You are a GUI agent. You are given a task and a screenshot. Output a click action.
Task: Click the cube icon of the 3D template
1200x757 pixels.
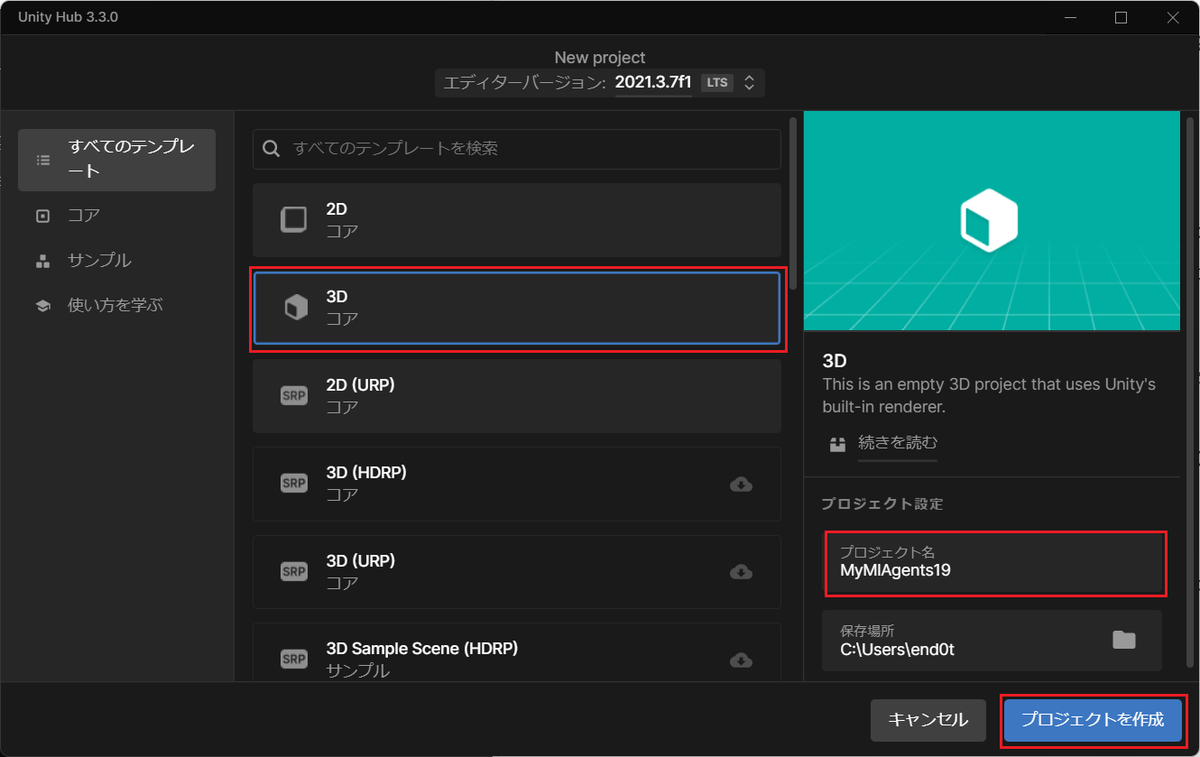pyautogui.click(x=295, y=308)
